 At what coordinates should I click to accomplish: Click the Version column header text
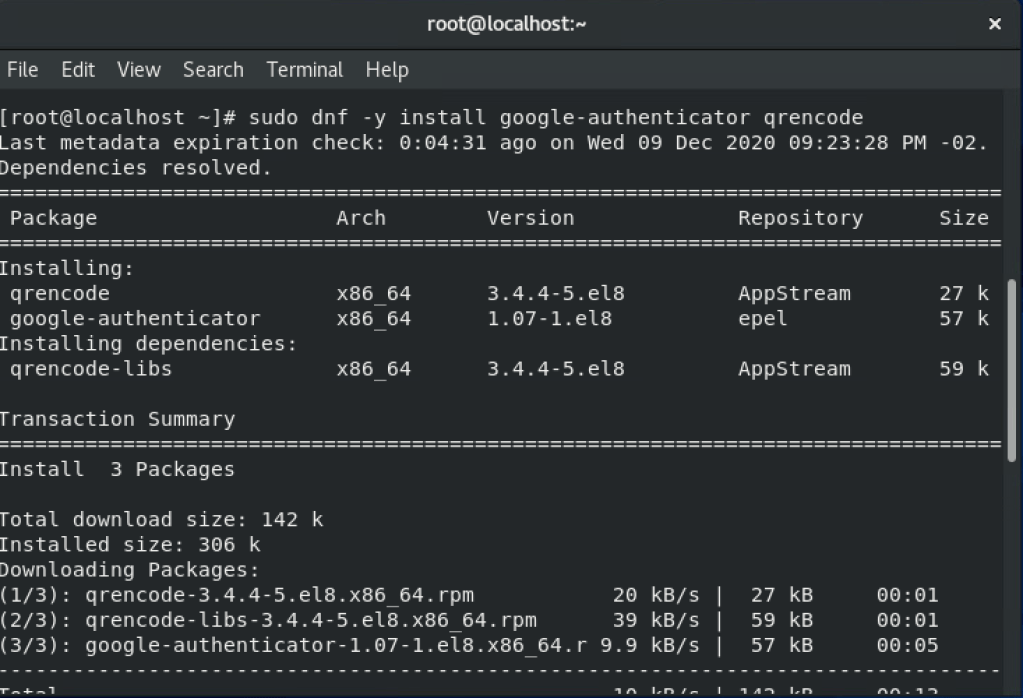pyautogui.click(x=530, y=218)
